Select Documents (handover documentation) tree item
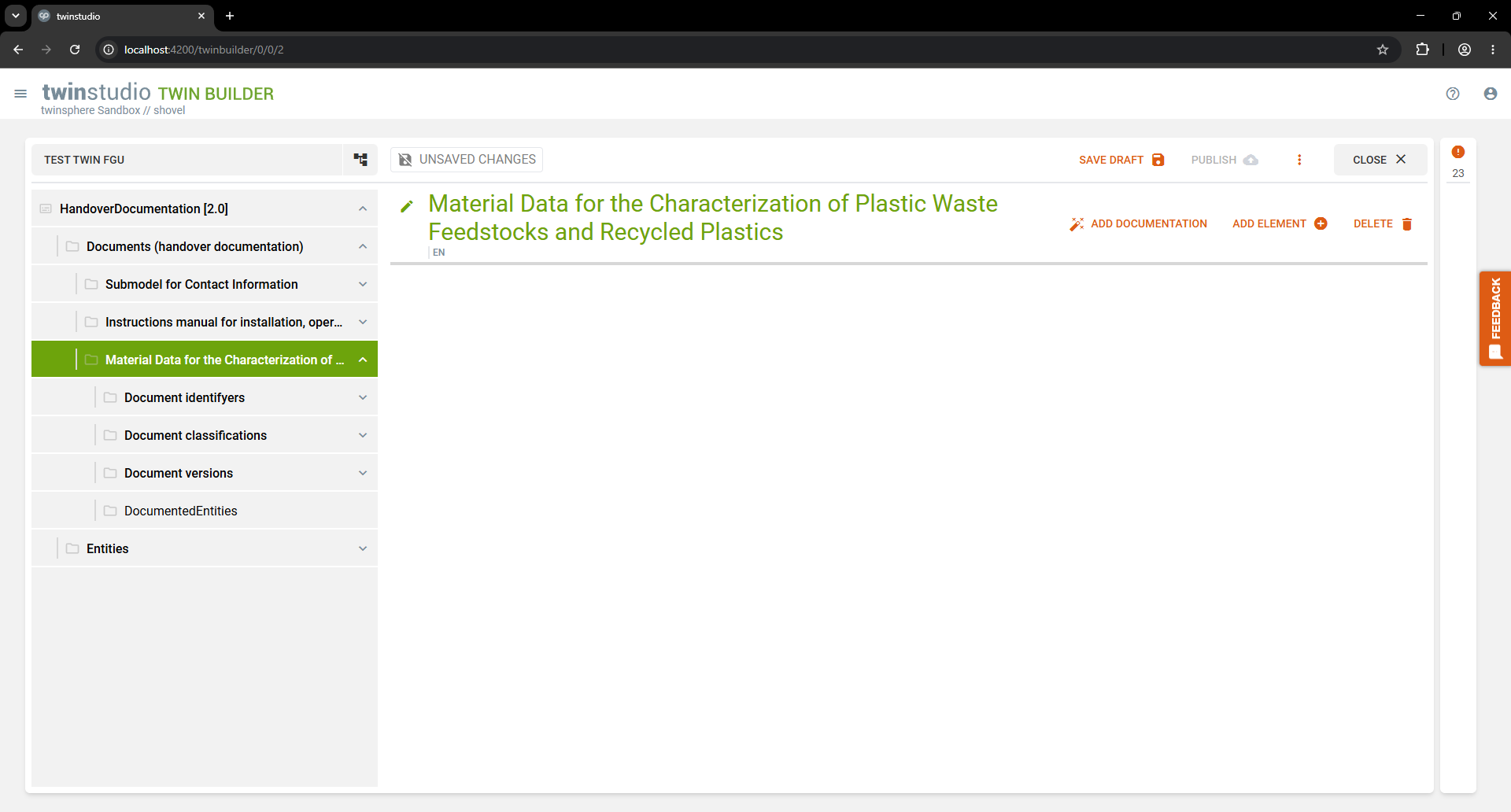Image resolution: width=1511 pixels, height=812 pixels. point(205,246)
